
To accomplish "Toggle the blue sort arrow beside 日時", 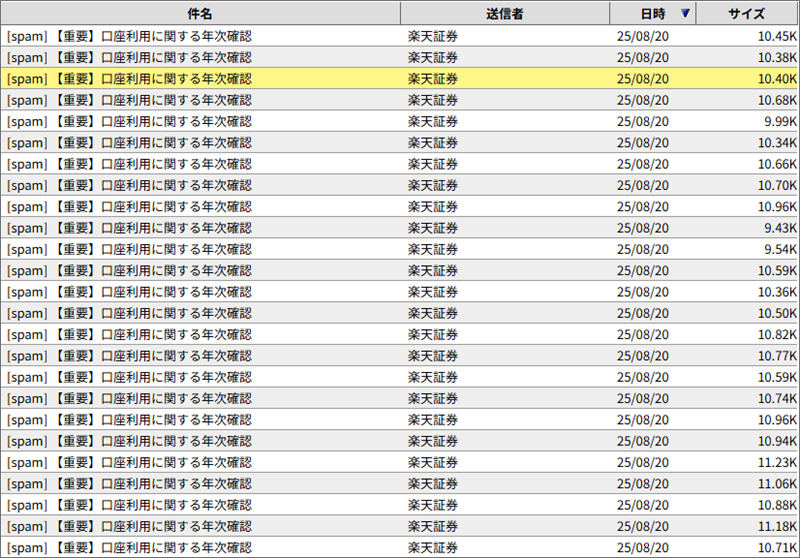I will [685, 13].
